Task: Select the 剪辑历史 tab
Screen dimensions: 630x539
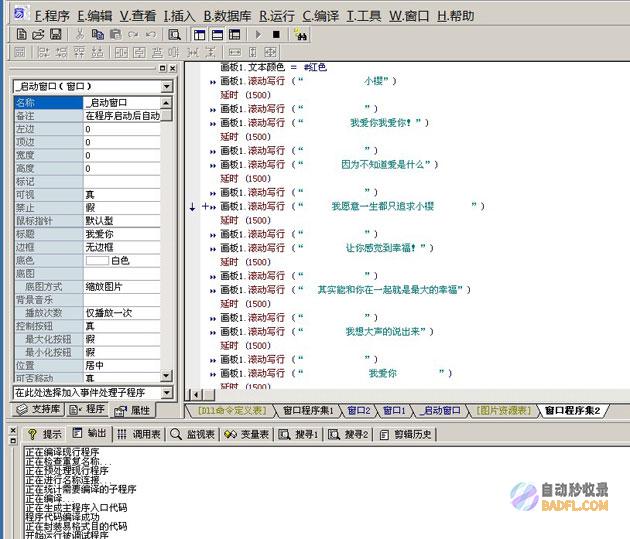Action: coord(406,434)
